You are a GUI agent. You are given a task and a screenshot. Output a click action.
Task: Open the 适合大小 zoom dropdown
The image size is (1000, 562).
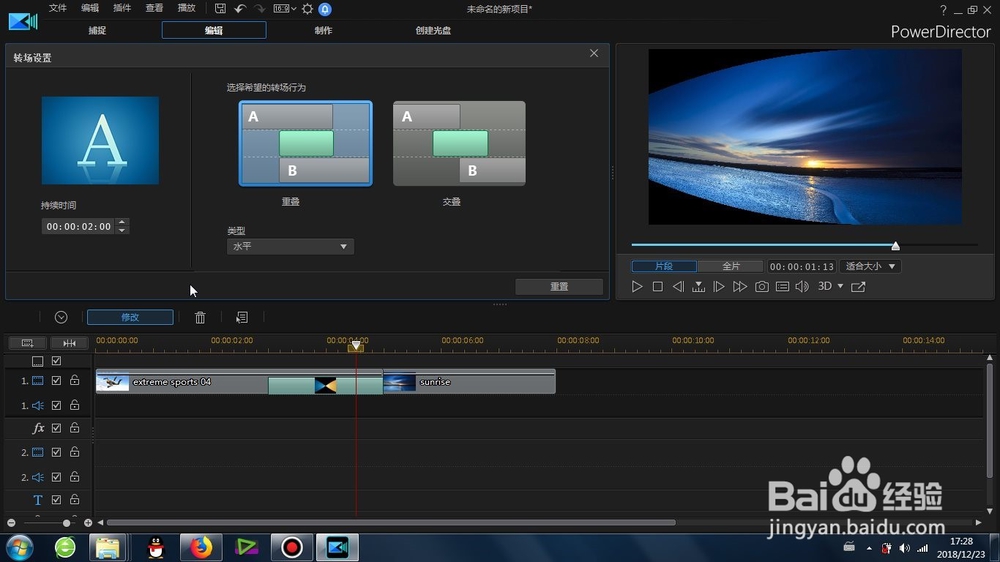(x=871, y=266)
